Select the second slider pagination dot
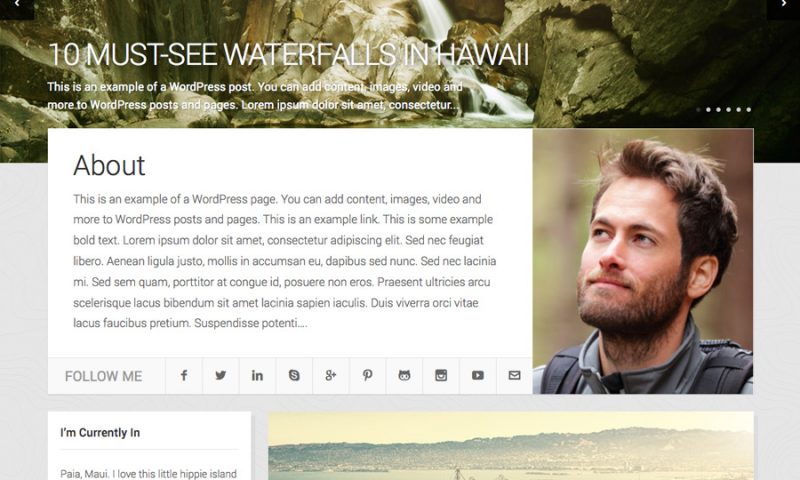This screenshot has height=480, width=800. [x=708, y=110]
